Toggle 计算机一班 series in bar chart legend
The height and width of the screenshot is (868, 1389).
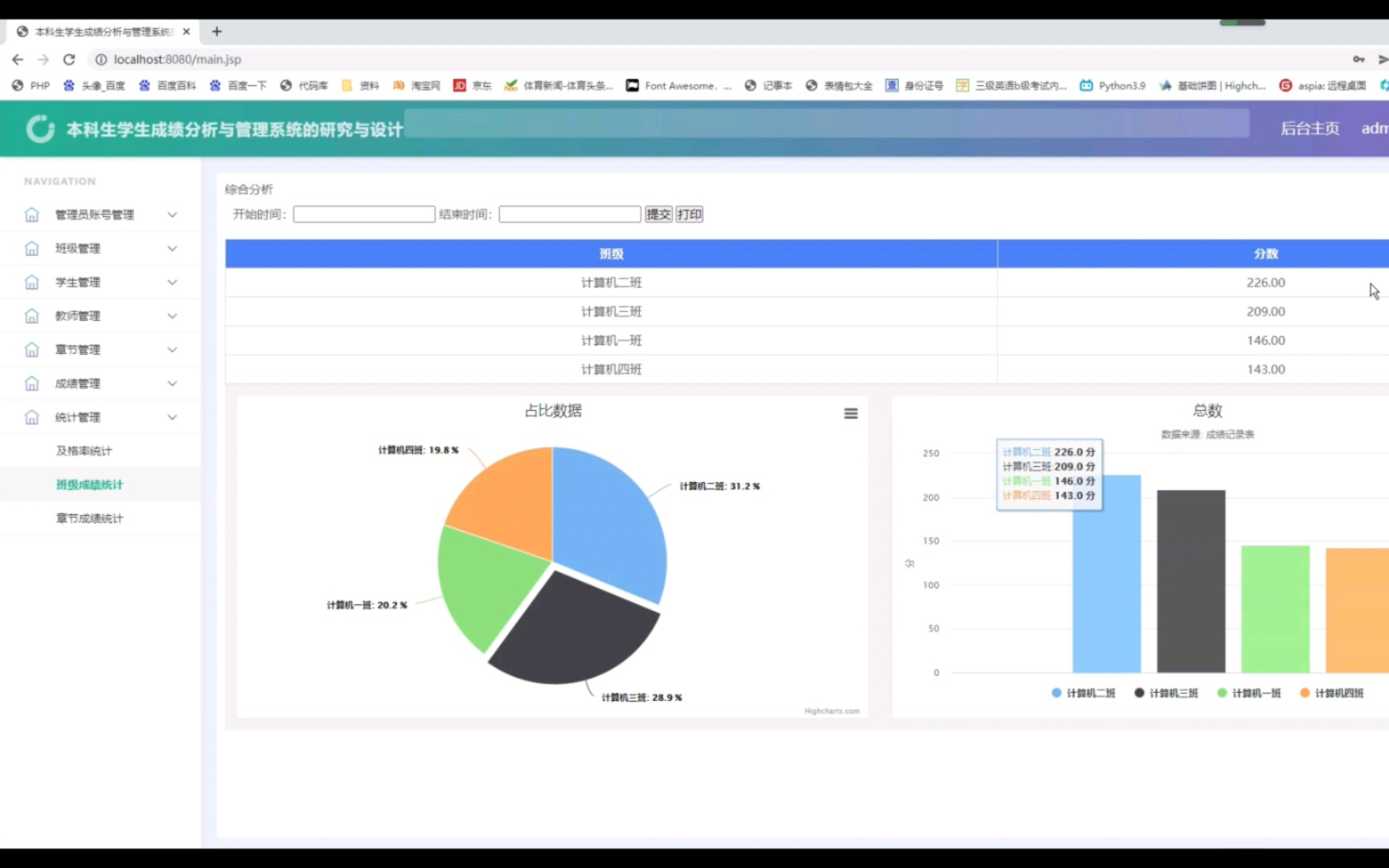point(1249,693)
